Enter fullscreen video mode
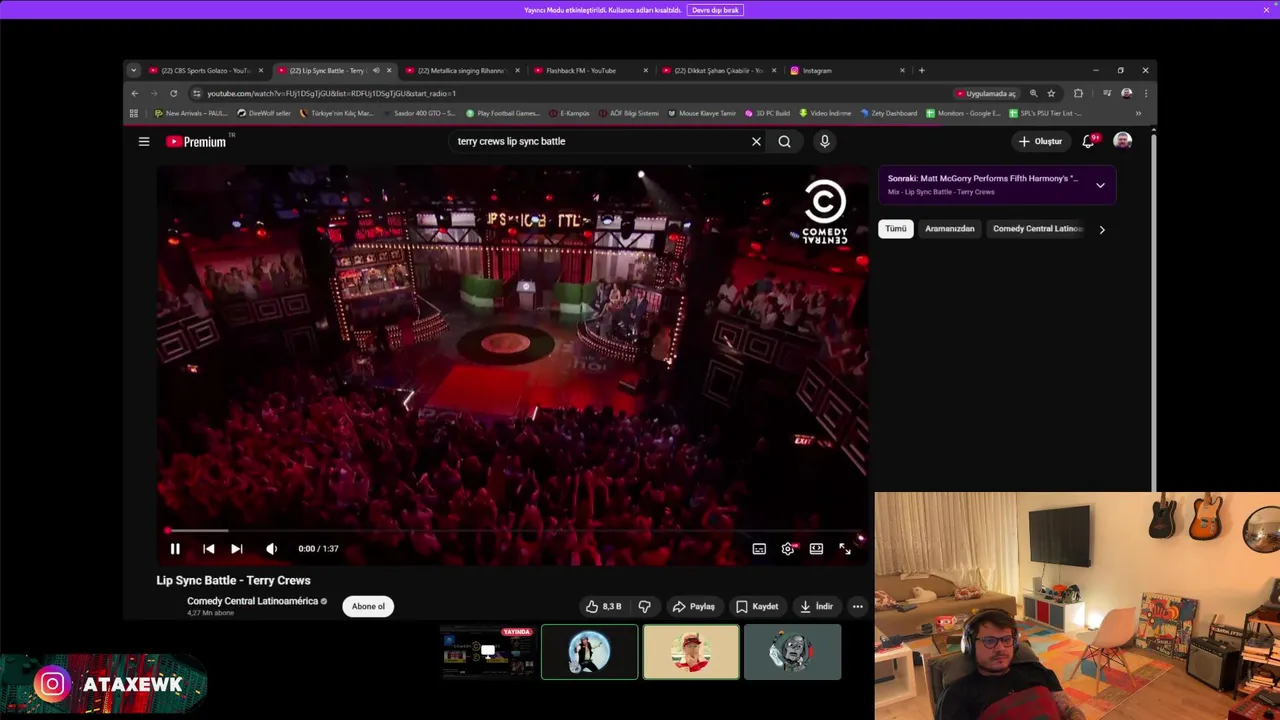 (845, 548)
